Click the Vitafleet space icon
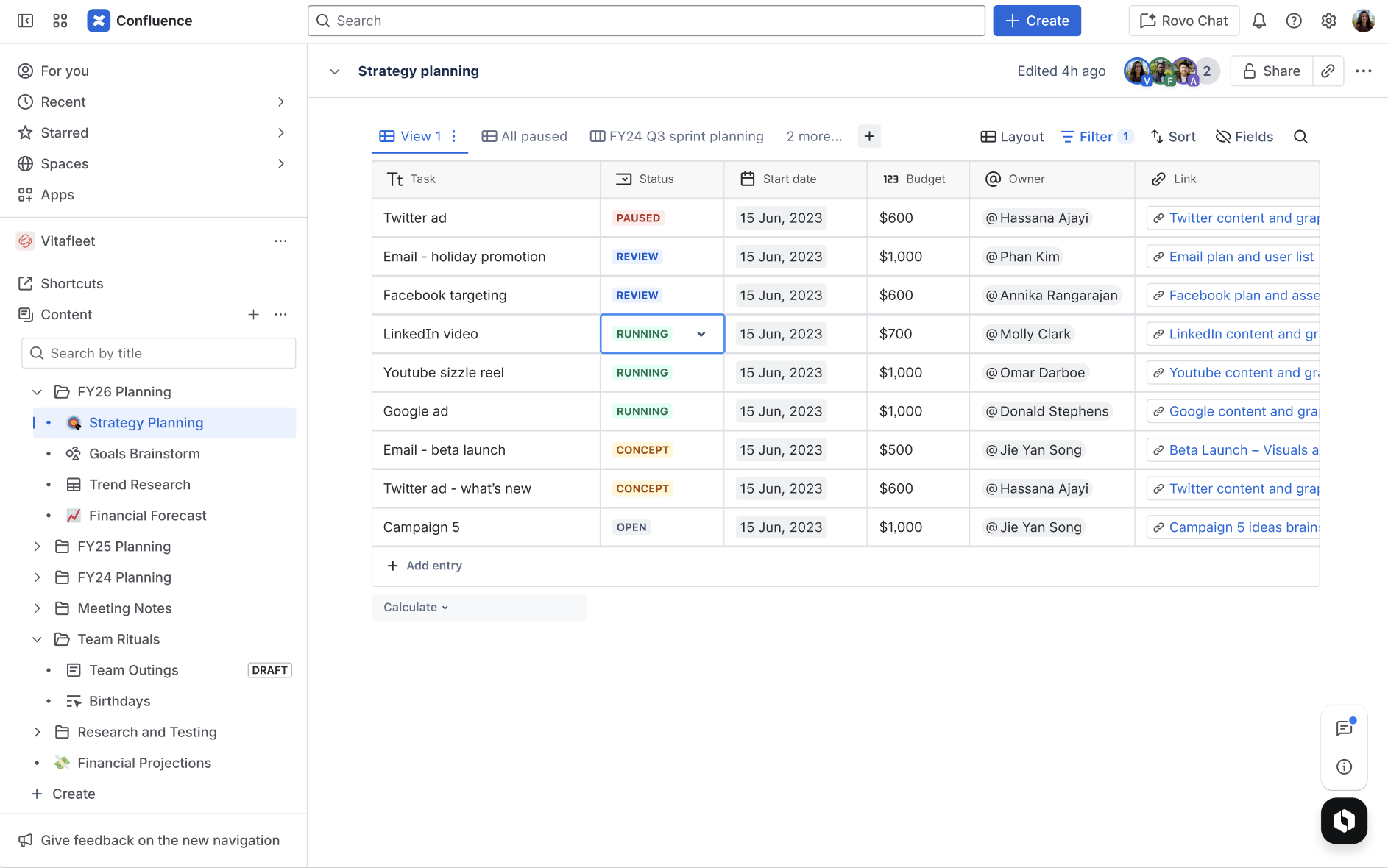 (x=25, y=241)
